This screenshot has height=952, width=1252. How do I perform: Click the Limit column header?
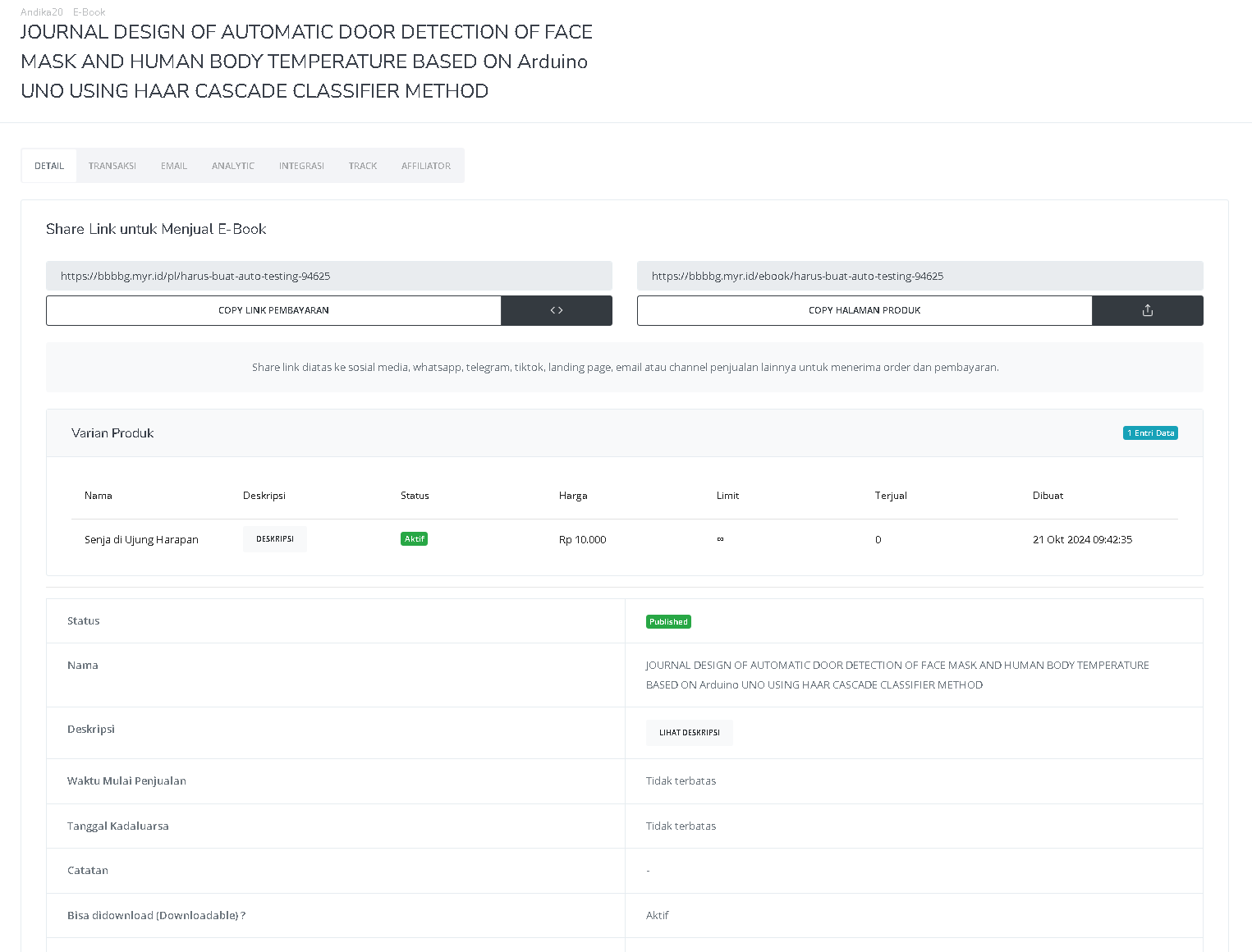point(727,496)
